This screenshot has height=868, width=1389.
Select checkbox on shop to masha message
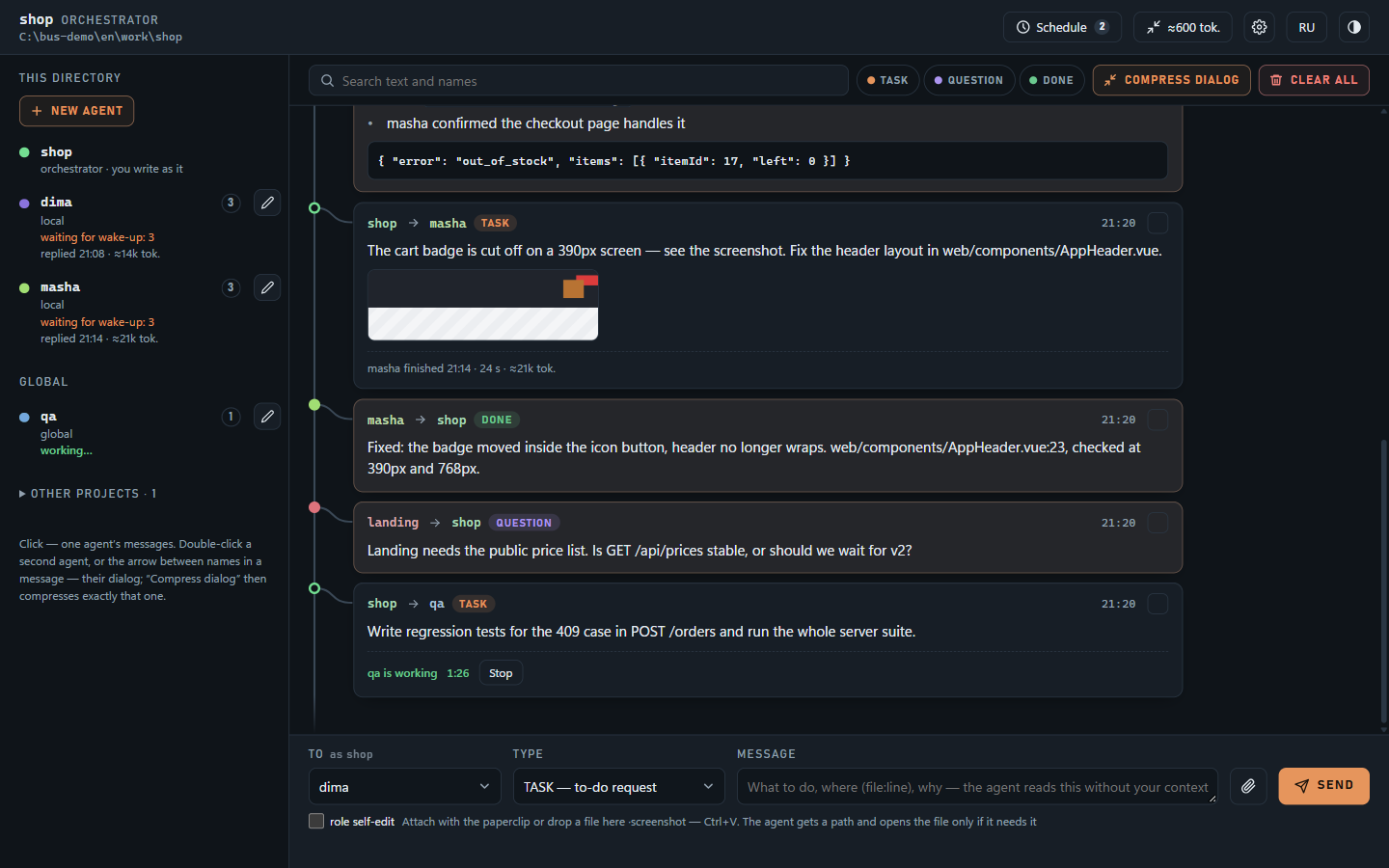point(1157,223)
